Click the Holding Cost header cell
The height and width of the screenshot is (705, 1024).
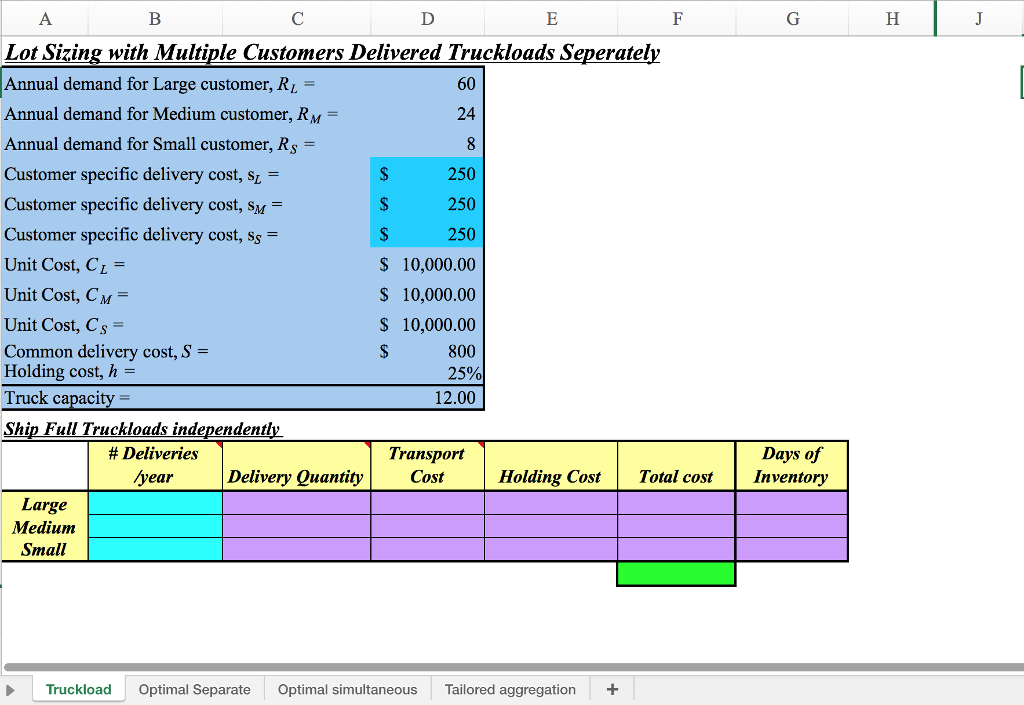(x=551, y=465)
